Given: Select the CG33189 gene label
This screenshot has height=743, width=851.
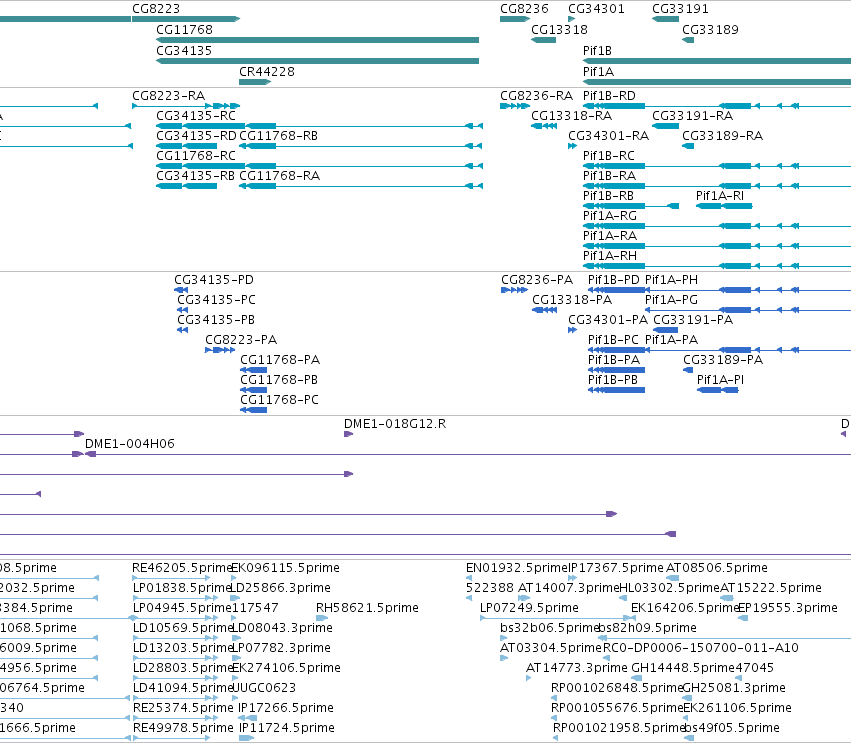Looking at the screenshot, I should 710,30.
